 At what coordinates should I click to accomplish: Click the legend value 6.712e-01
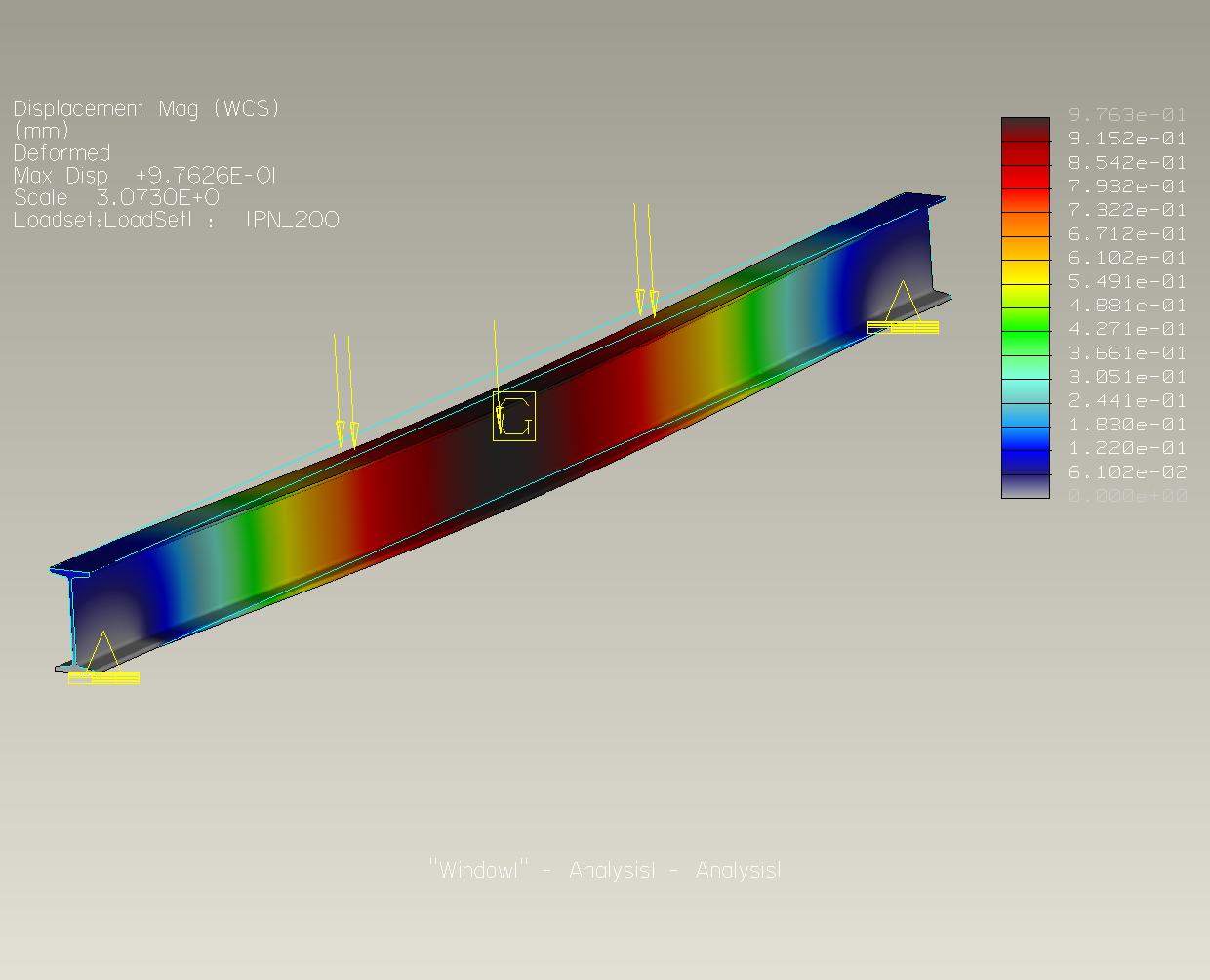tap(1128, 234)
